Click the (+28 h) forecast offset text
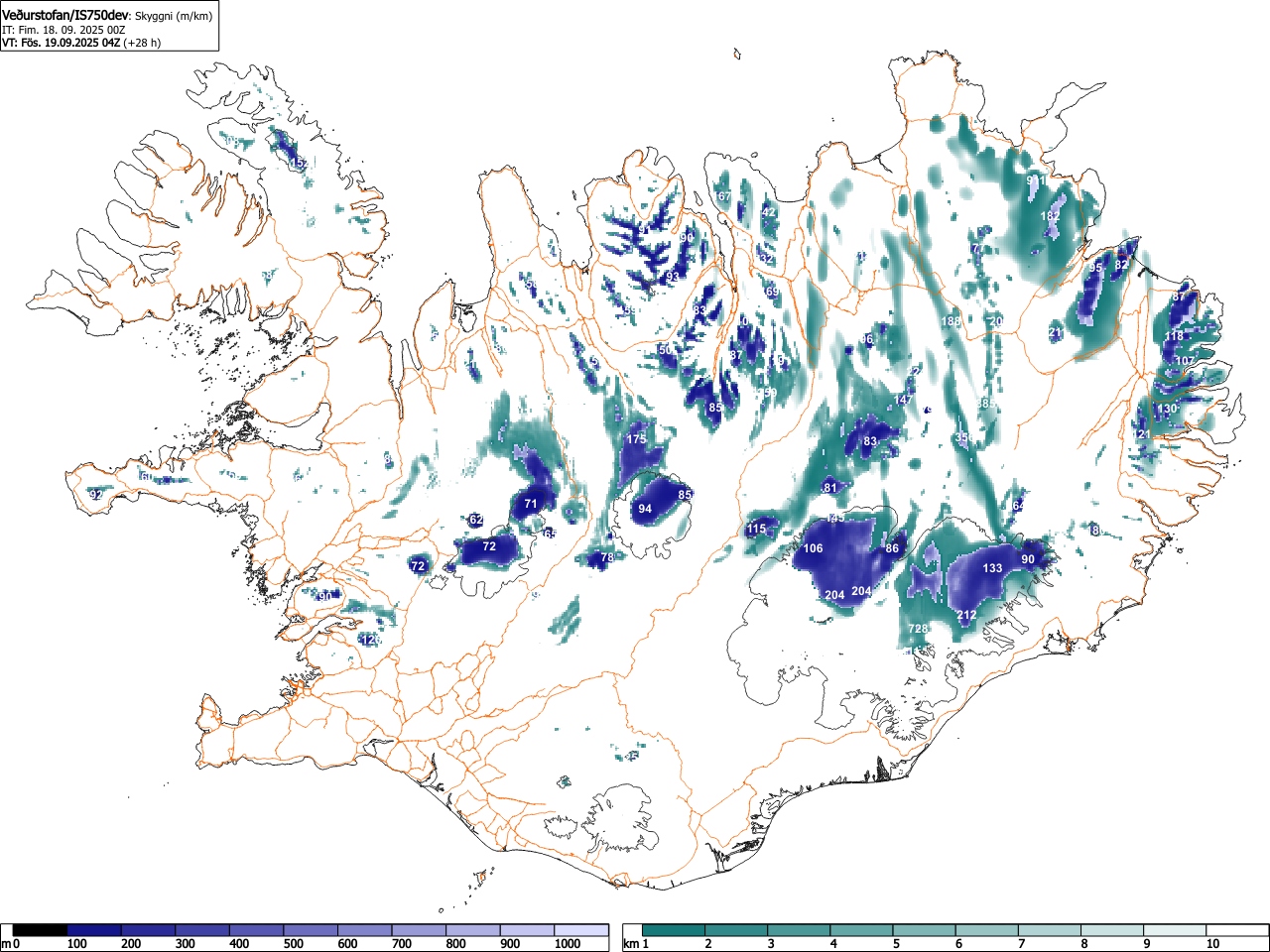Viewport: 1270px width, 952px height. tap(142, 43)
